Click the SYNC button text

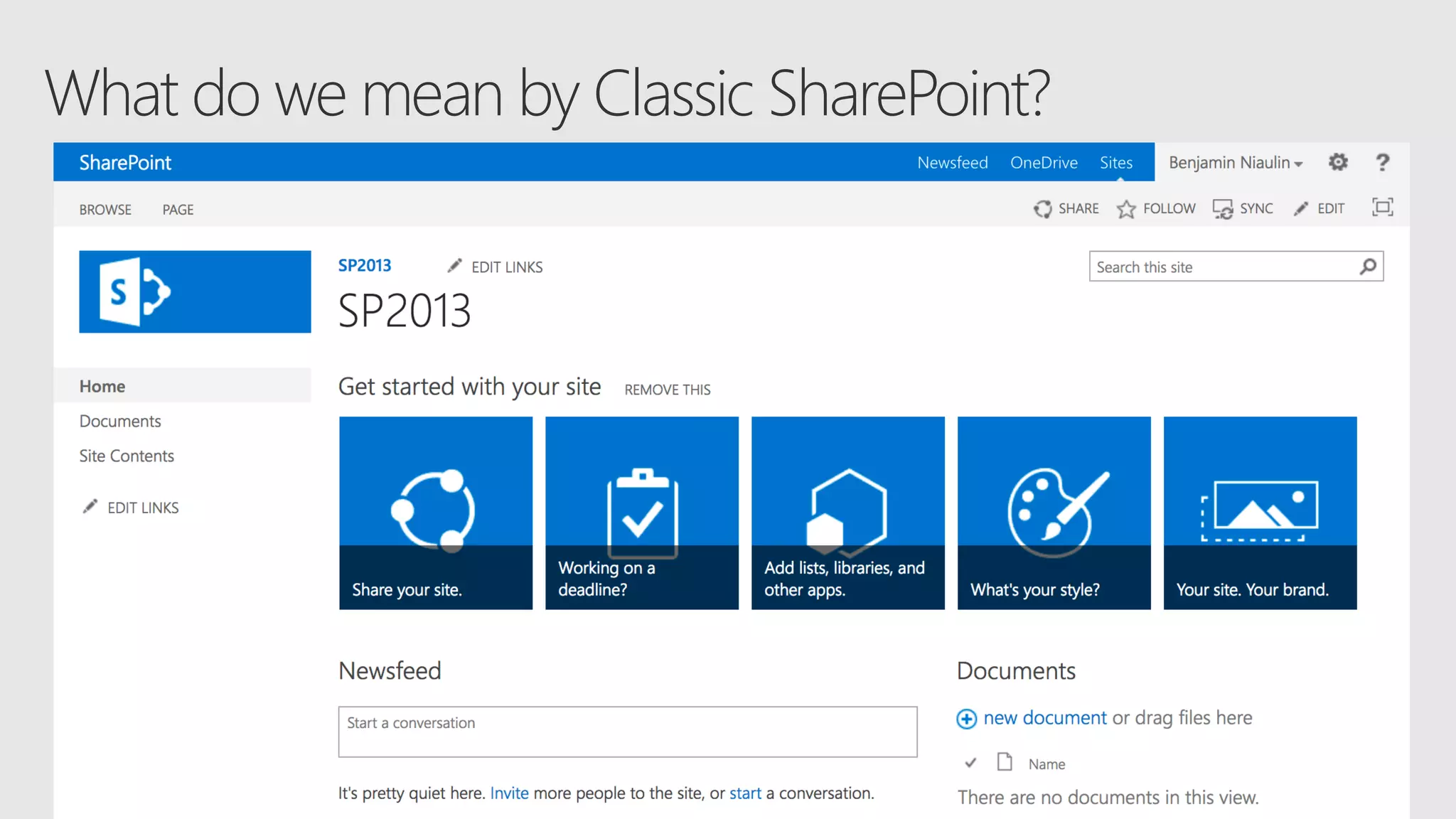(1256, 208)
